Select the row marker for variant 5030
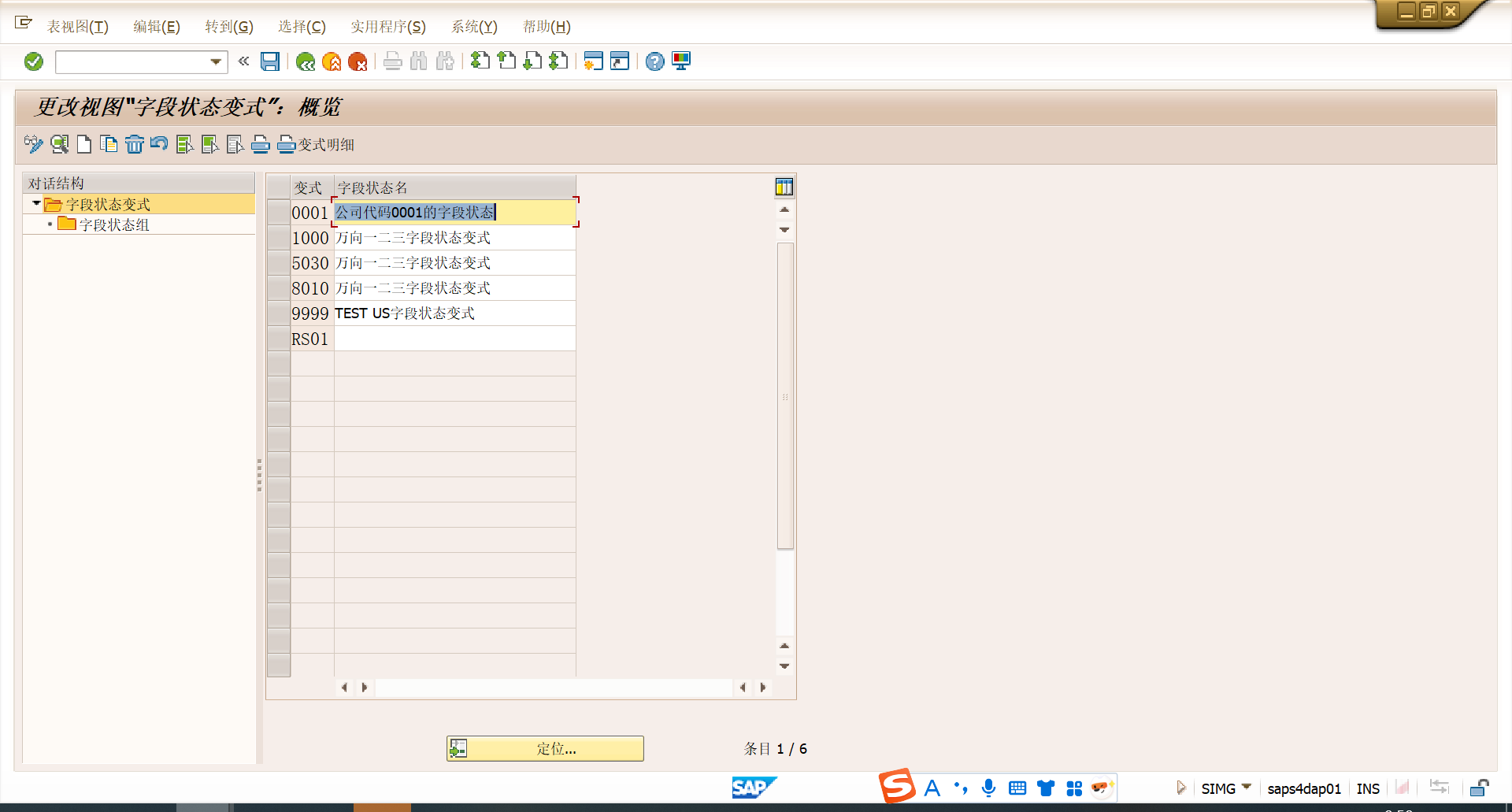The image size is (1512, 812). pos(279,263)
